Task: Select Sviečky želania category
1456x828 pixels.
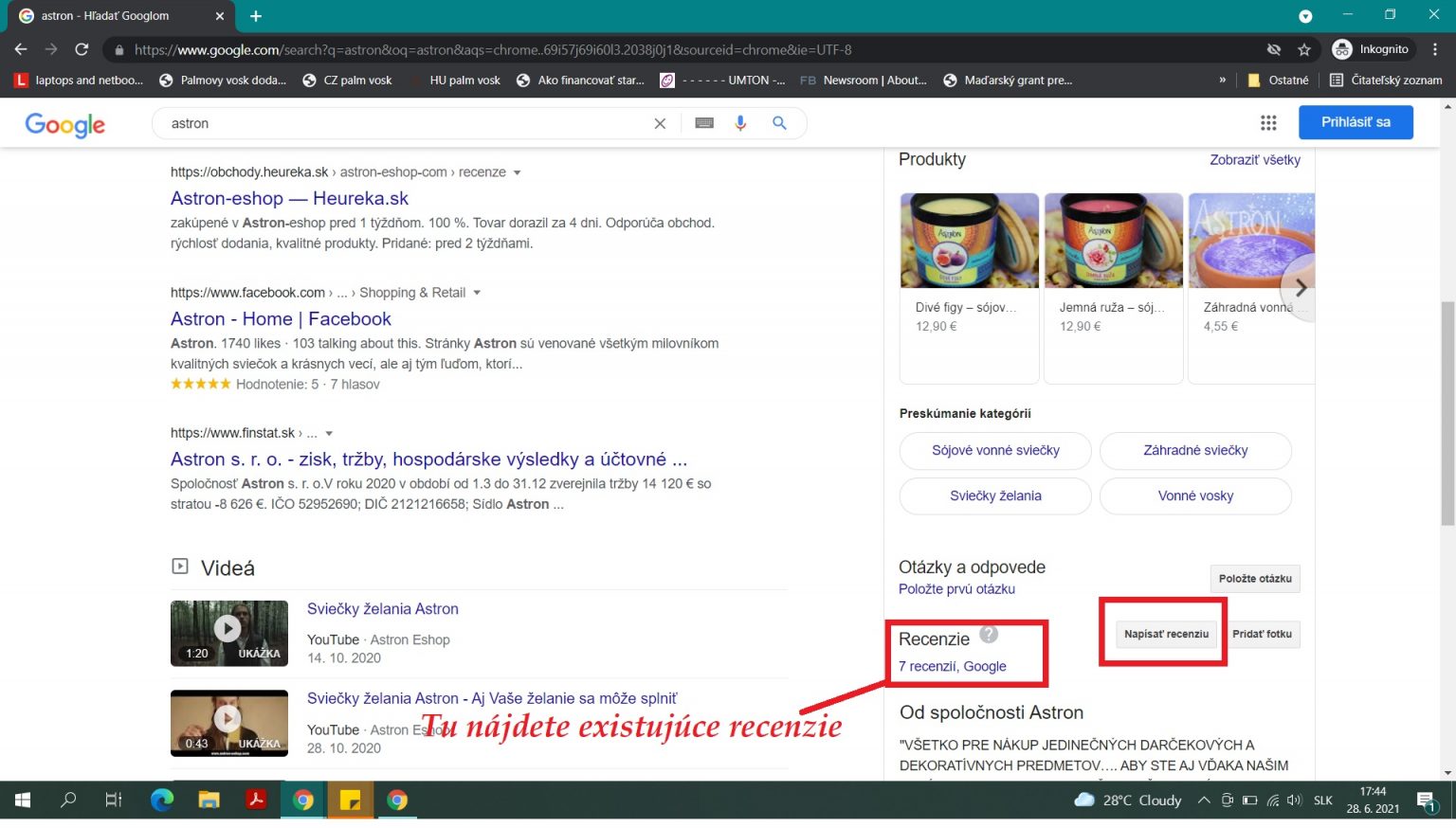Action: click(x=995, y=496)
